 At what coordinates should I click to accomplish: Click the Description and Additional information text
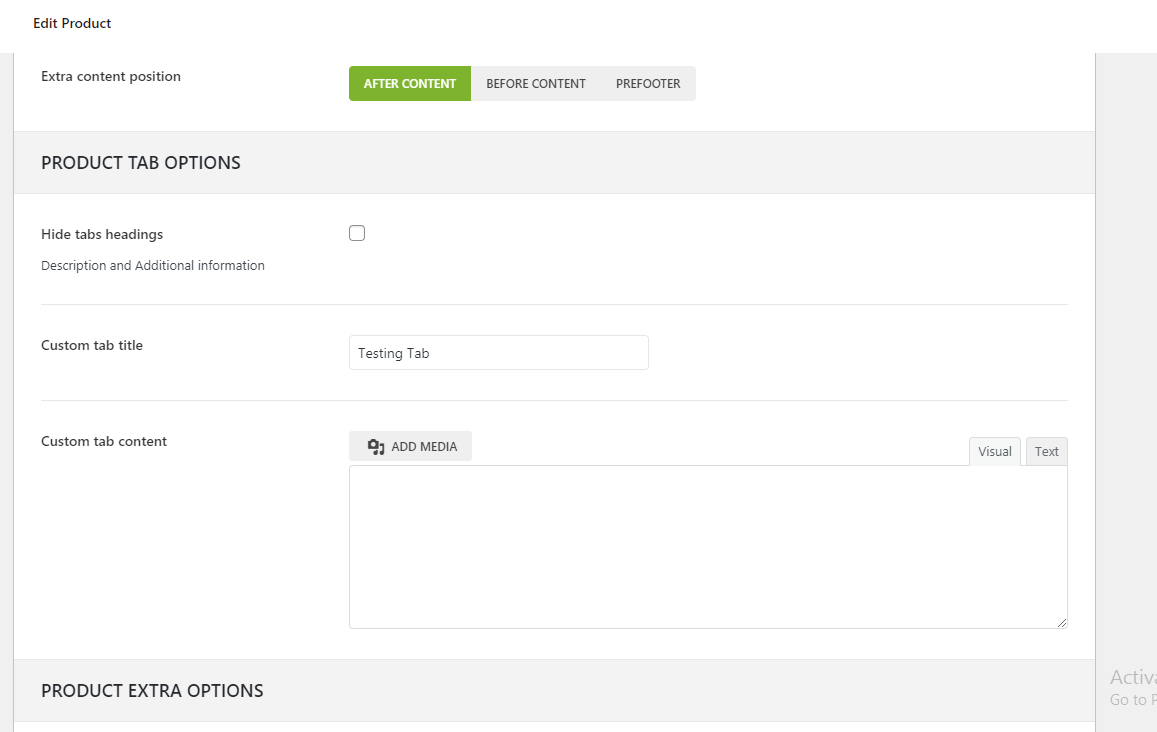(x=153, y=266)
